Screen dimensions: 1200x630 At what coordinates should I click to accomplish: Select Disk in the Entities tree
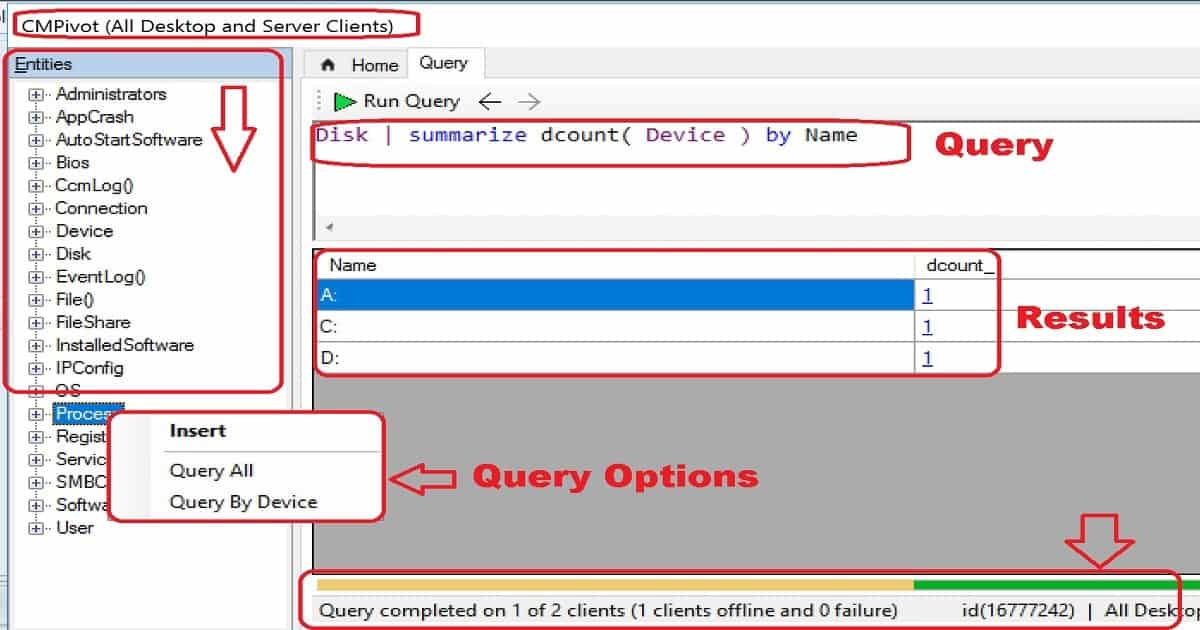tap(73, 254)
